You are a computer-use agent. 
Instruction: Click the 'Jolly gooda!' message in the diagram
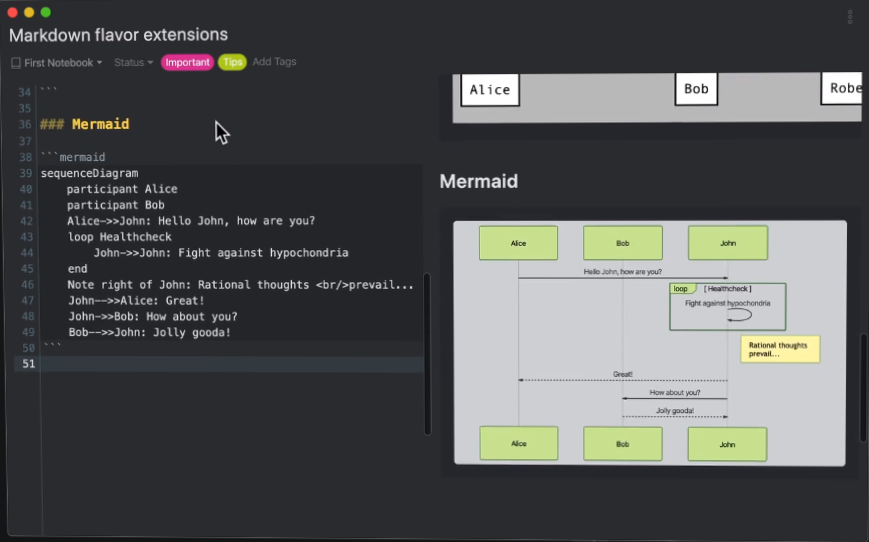[674, 411]
